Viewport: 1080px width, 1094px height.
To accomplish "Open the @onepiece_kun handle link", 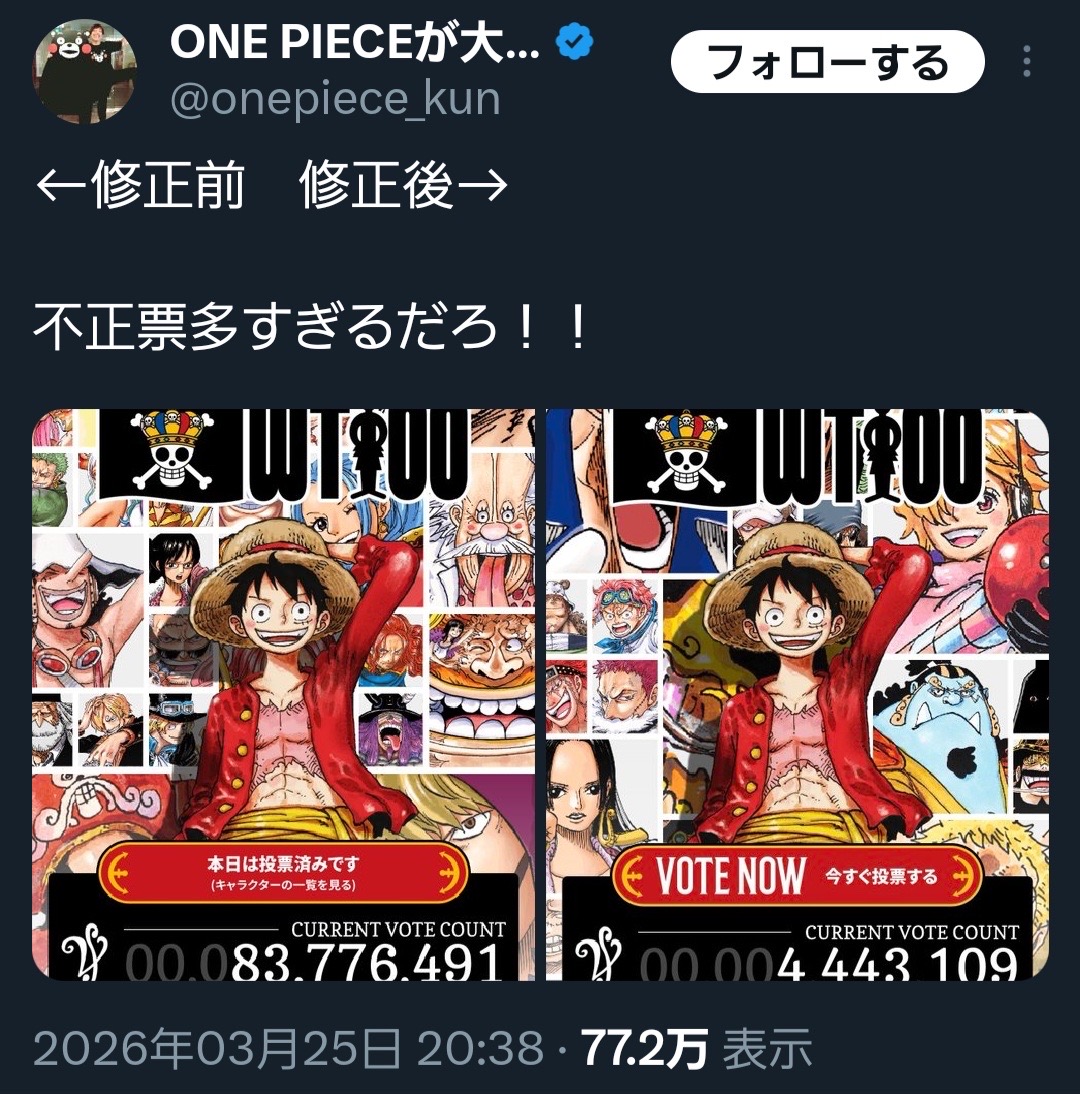I will 335,99.
